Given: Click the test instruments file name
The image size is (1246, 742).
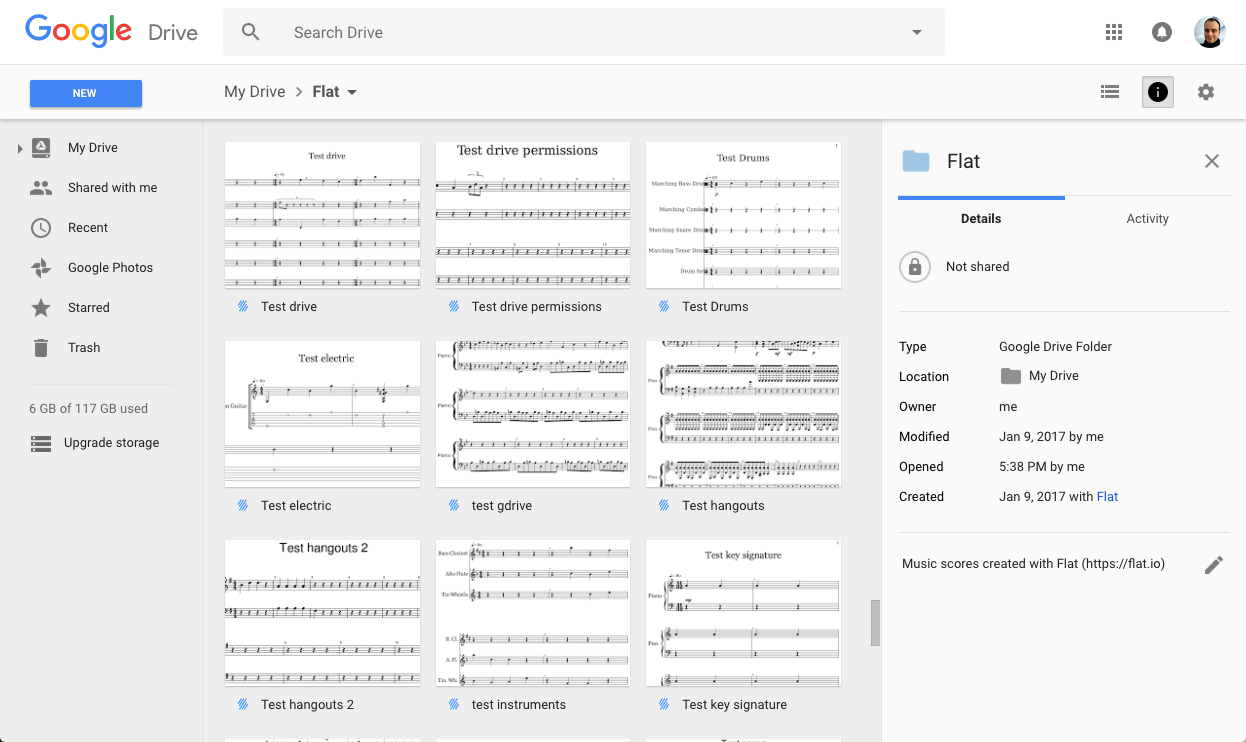Looking at the screenshot, I should (519, 704).
